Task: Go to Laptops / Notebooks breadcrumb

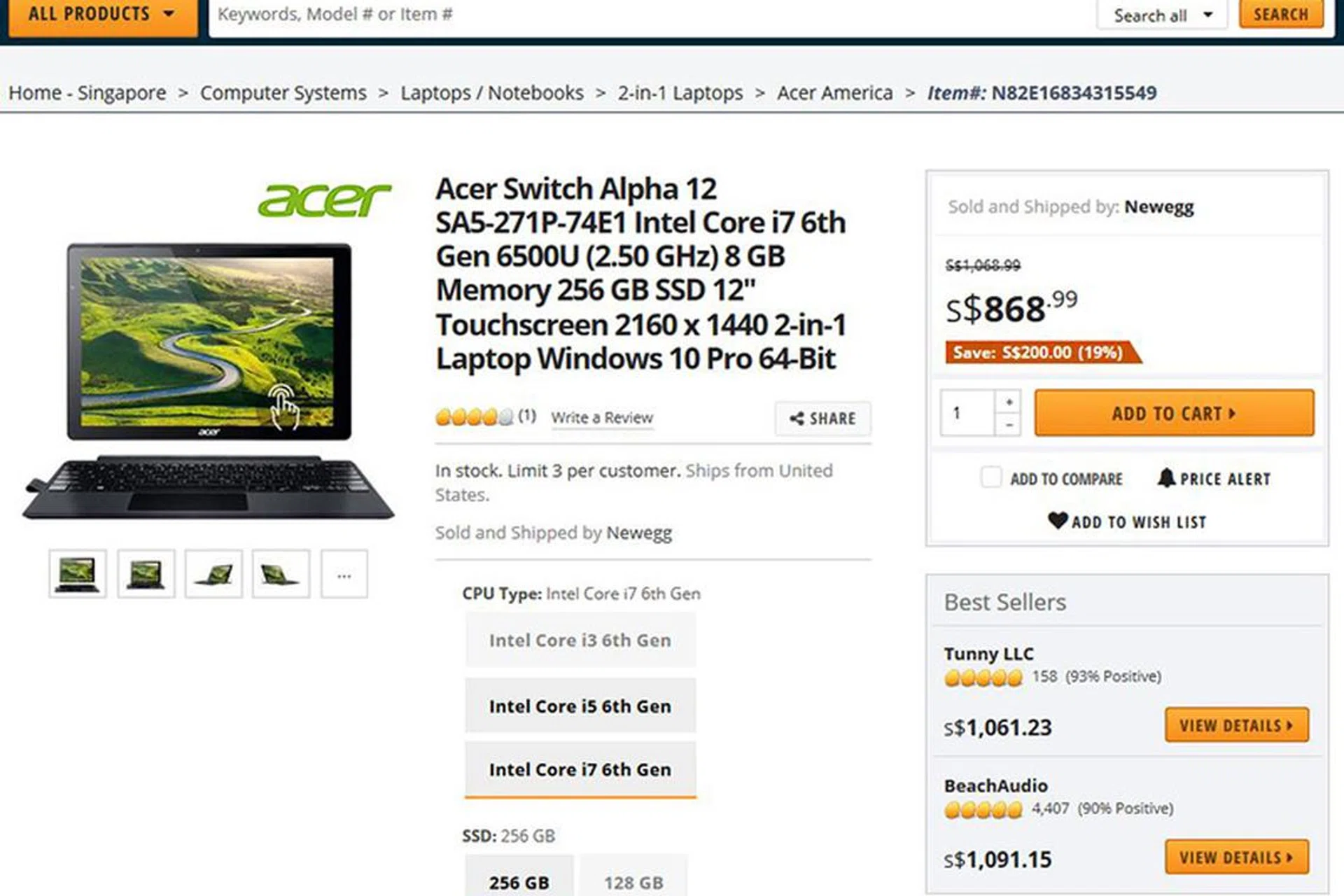Action: coord(491,93)
